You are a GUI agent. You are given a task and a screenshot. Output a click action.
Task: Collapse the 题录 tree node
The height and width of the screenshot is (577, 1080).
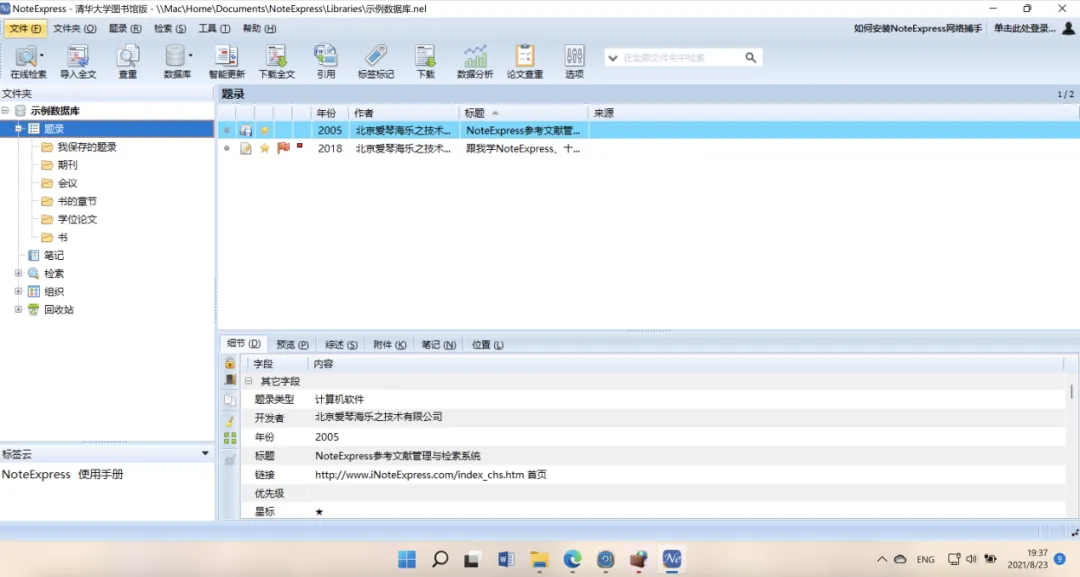(19, 129)
